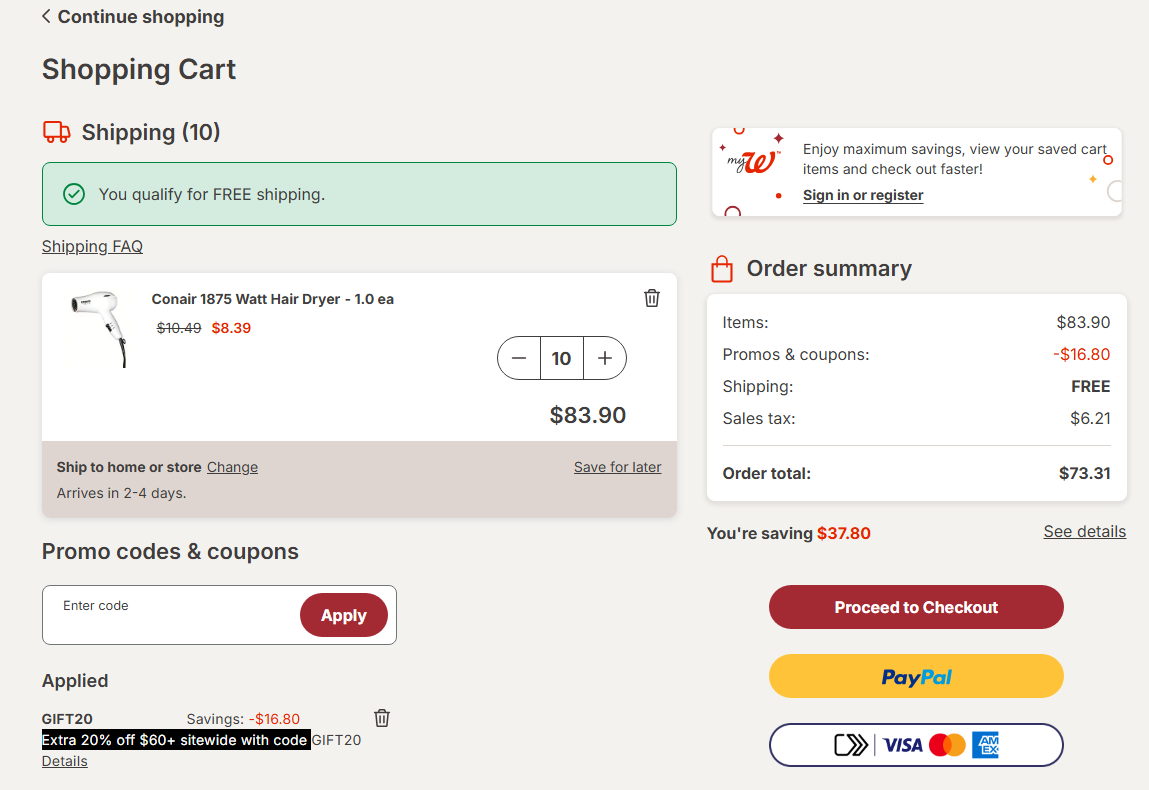Decrease hair dryer quantity with minus button

pyautogui.click(x=519, y=358)
